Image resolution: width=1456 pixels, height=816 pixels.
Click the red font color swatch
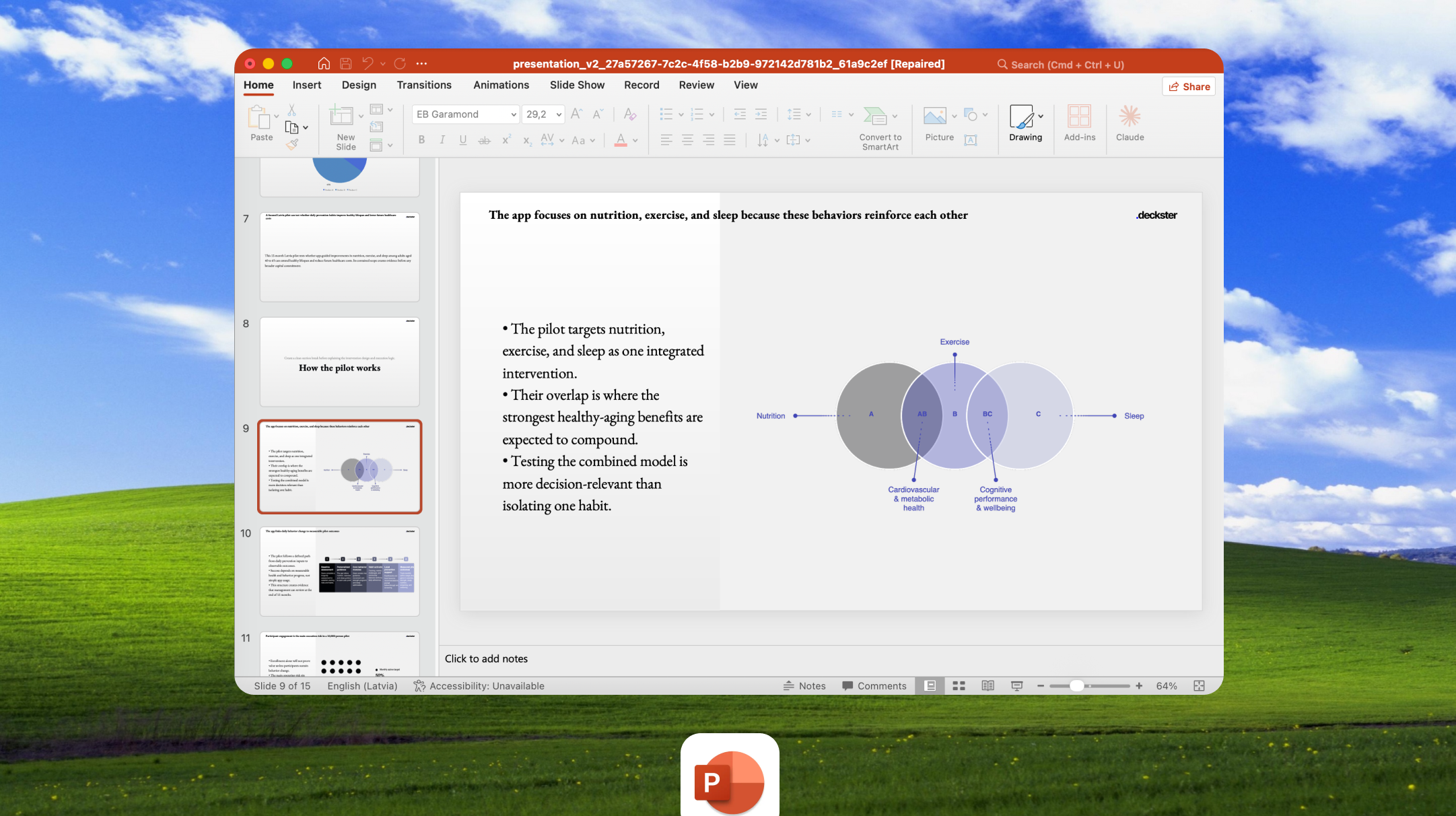click(x=621, y=140)
